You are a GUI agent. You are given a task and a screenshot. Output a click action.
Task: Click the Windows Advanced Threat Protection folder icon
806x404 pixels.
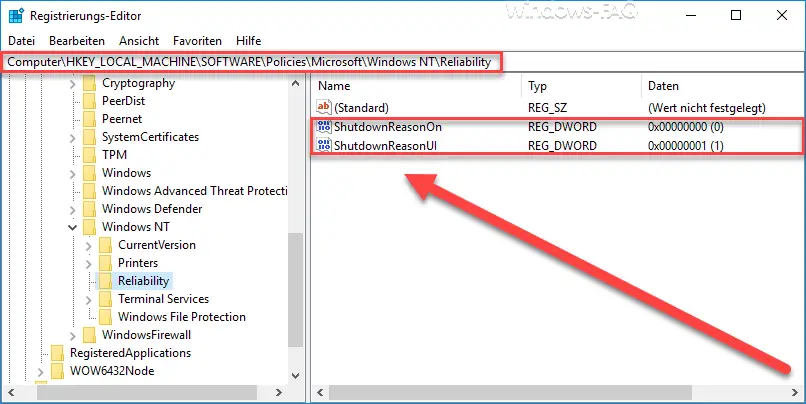[89, 191]
